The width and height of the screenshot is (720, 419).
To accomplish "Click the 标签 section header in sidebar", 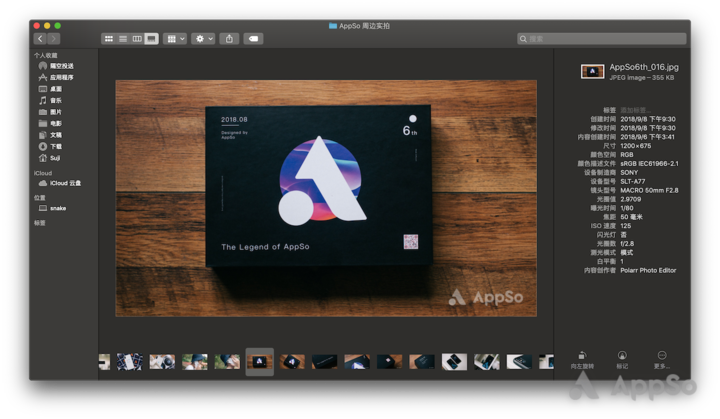I will tap(39, 223).
